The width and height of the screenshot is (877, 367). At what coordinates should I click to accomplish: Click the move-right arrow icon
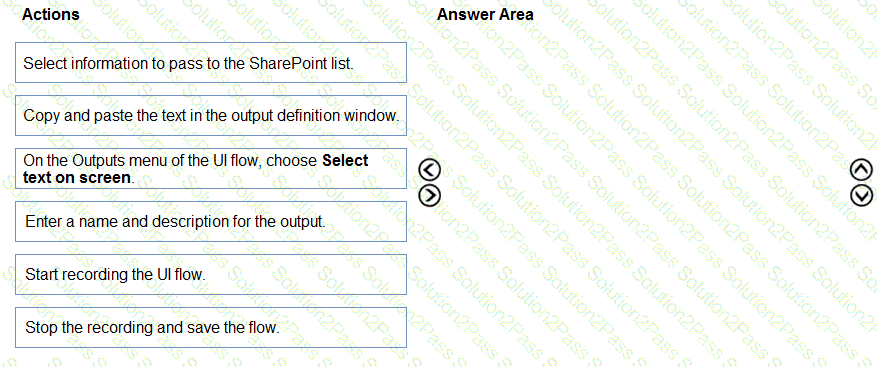pos(433,194)
